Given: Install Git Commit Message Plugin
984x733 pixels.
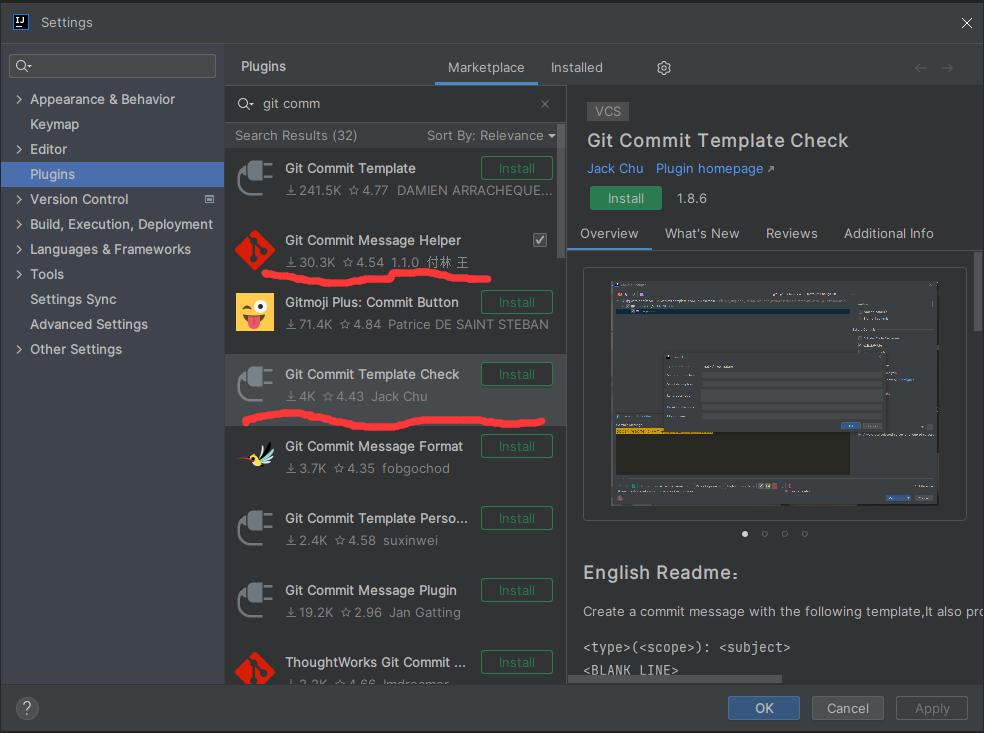Looking at the screenshot, I should [517, 591].
